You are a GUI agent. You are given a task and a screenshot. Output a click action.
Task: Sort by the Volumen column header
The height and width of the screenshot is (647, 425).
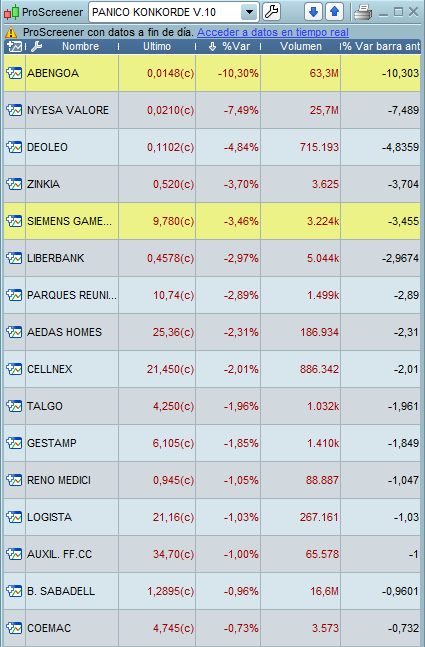[x=301, y=47]
